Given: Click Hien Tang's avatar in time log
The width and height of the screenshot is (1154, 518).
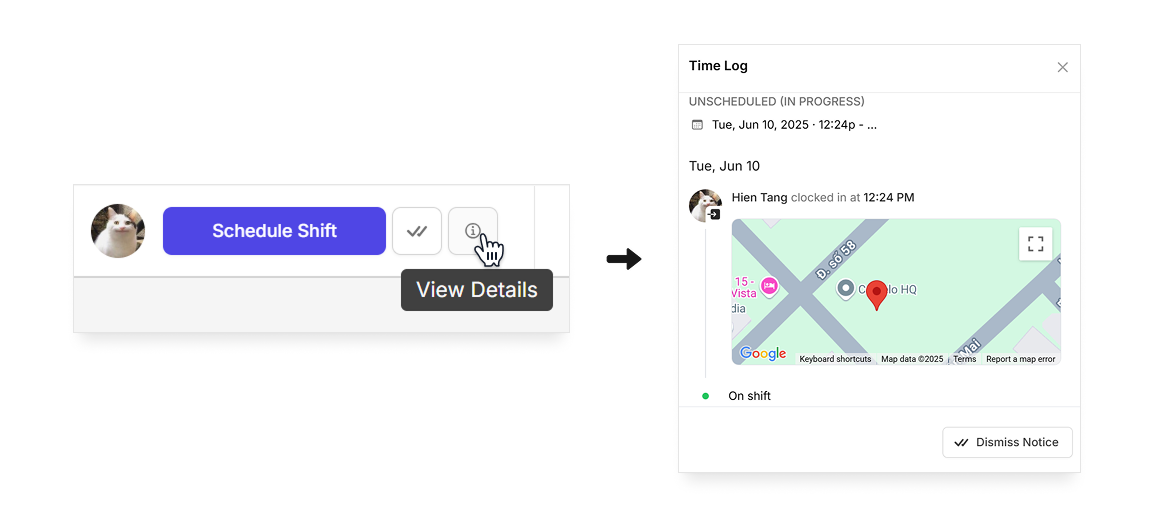Looking at the screenshot, I should pos(704,205).
